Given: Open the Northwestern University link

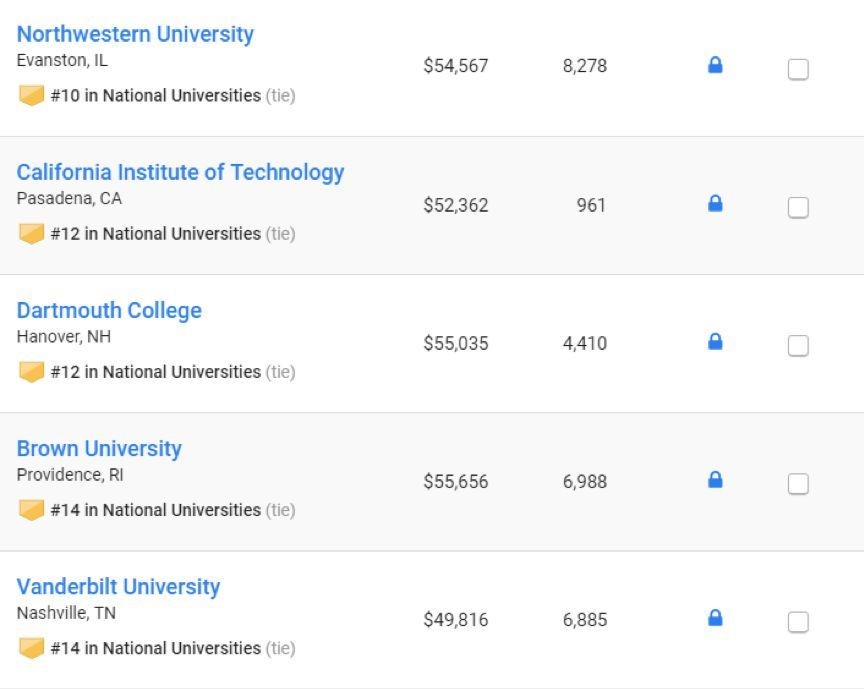Looking at the screenshot, I should coord(135,34).
